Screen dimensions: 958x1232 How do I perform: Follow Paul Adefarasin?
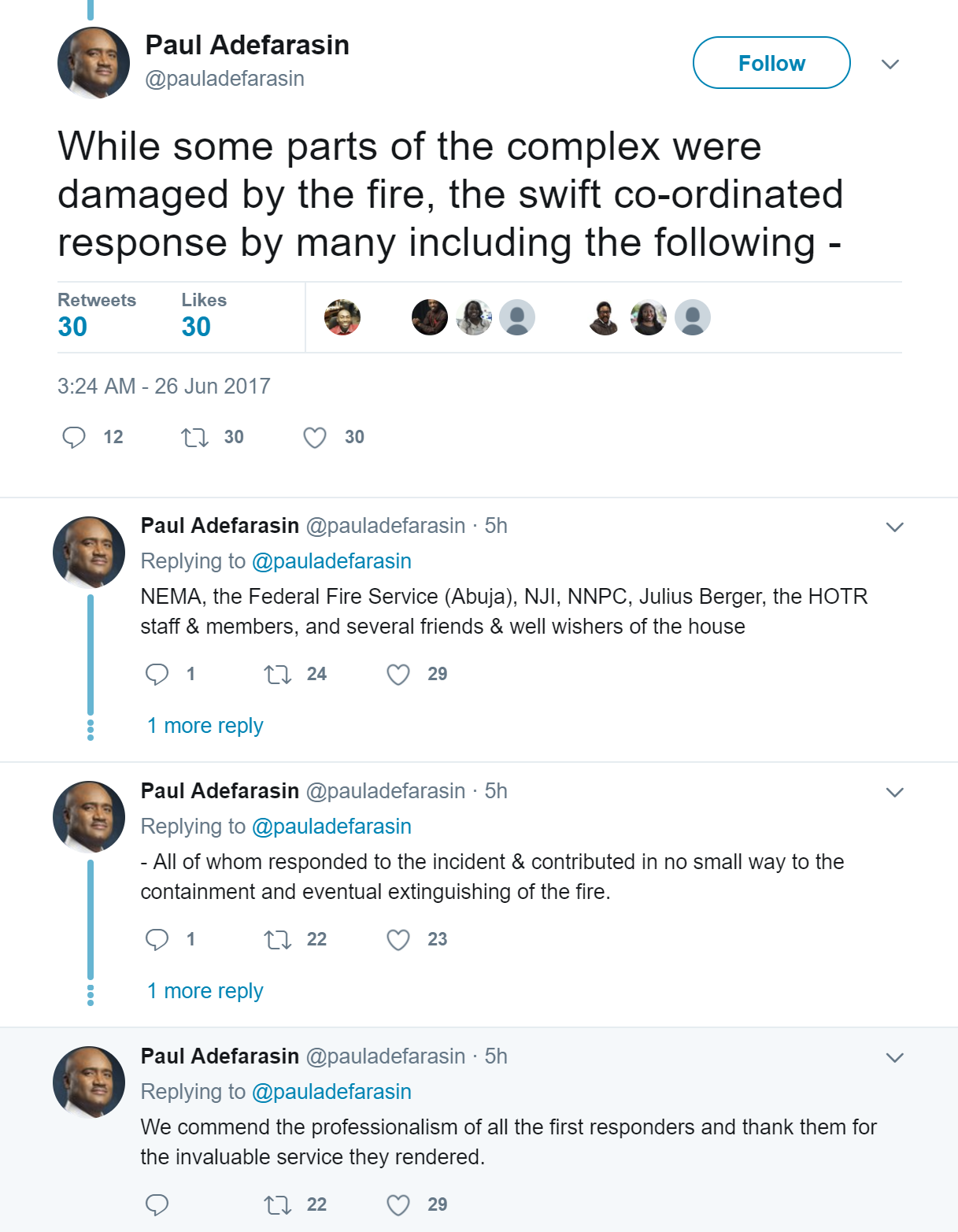click(x=771, y=63)
